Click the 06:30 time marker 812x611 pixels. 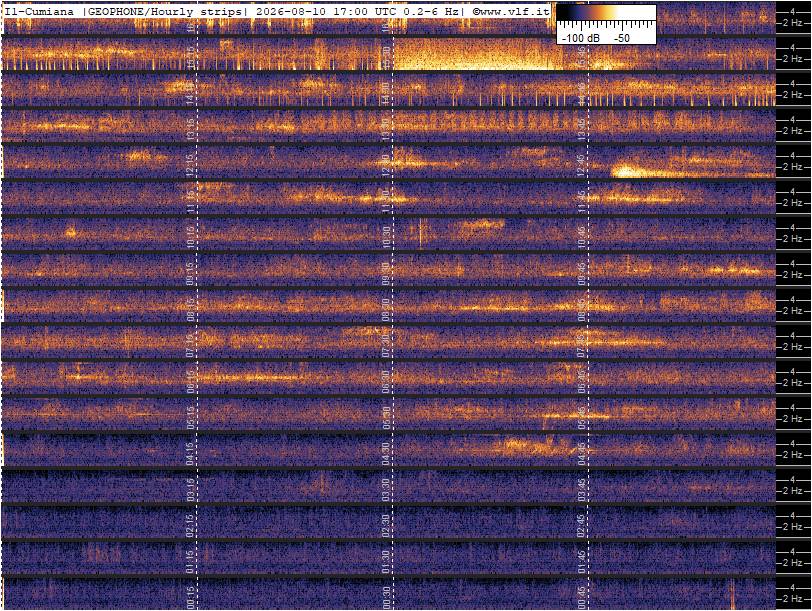tap(386, 381)
